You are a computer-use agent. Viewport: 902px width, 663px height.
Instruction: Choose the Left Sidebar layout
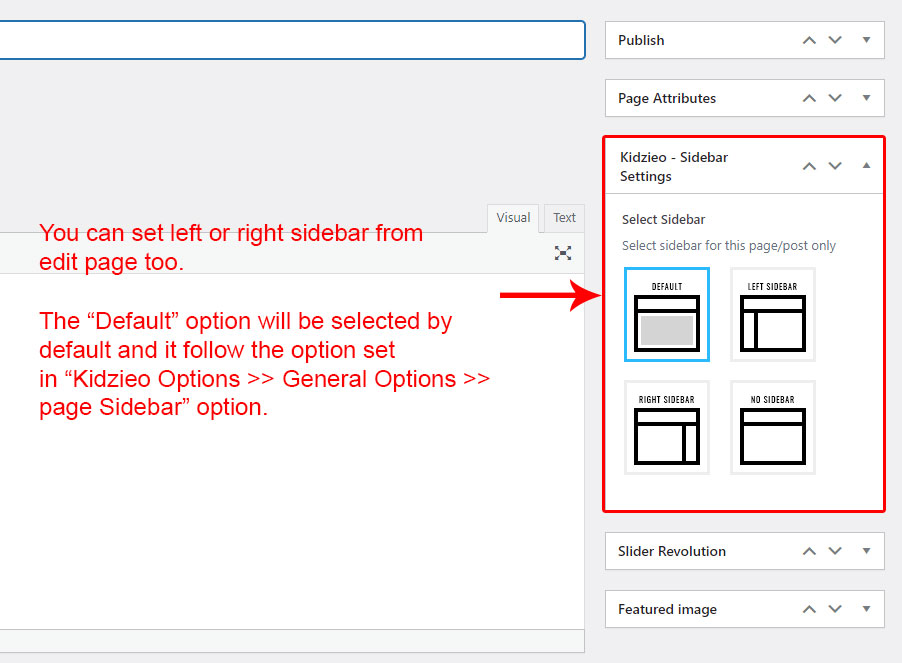click(x=772, y=314)
